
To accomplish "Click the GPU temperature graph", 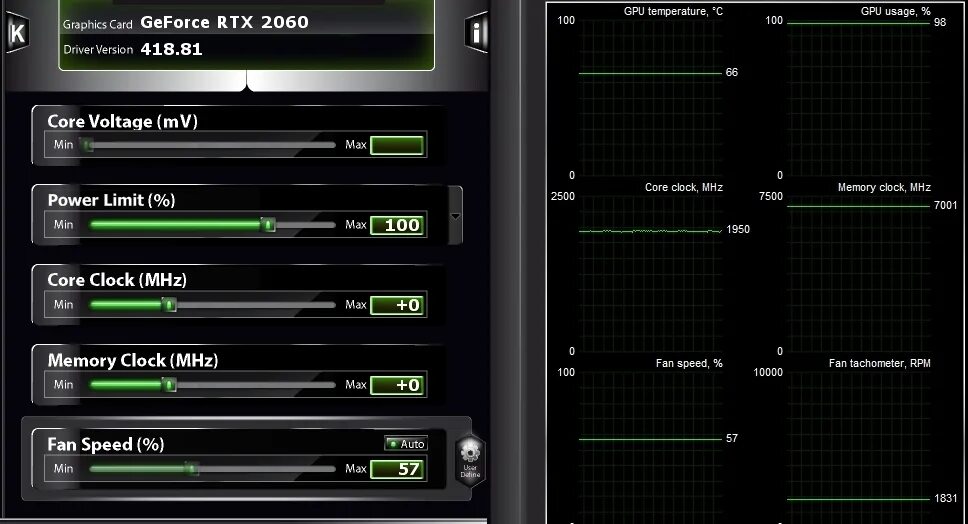I will point(650,98).
